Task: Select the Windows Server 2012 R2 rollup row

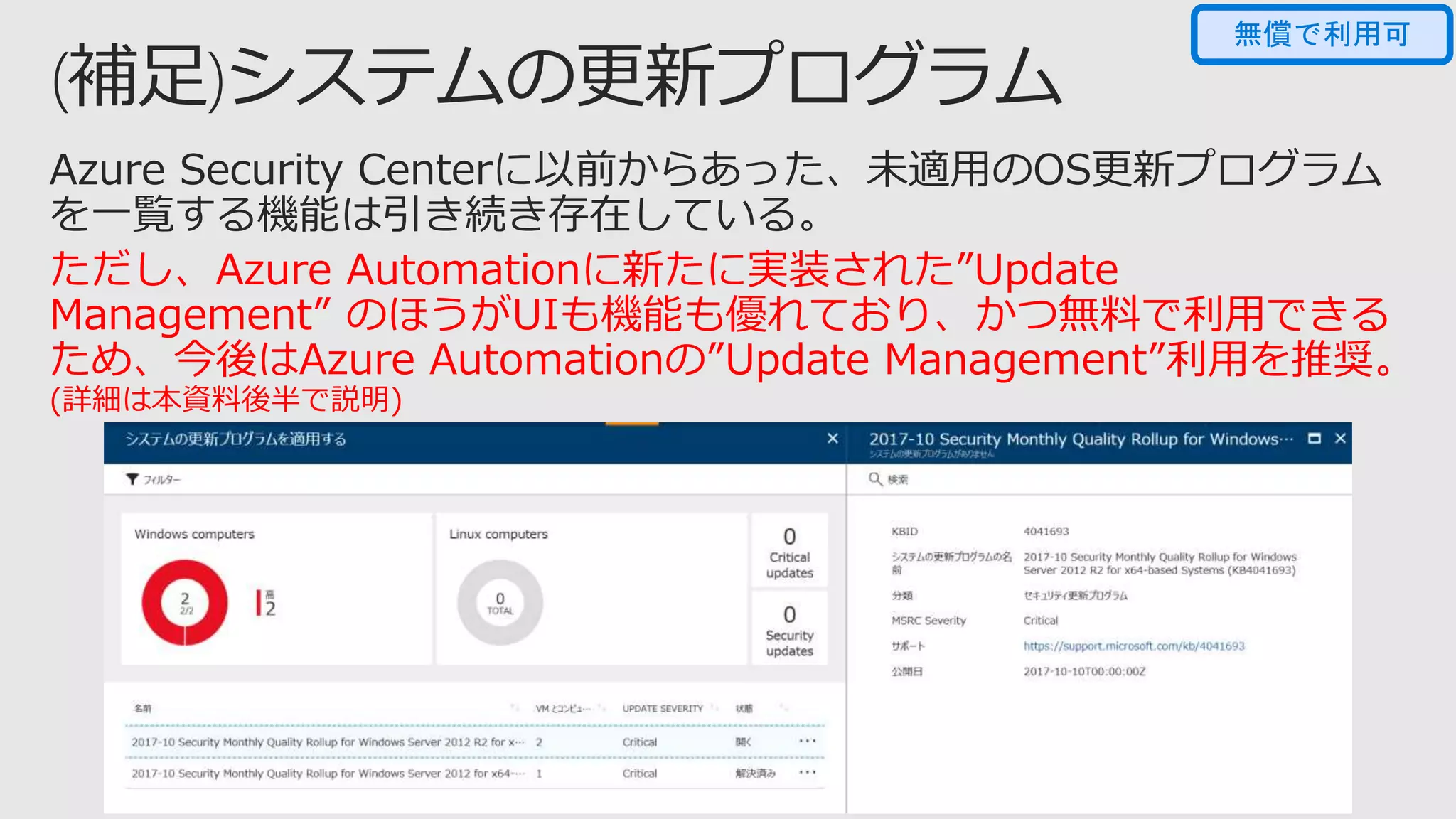Action: tap(474, 742)
